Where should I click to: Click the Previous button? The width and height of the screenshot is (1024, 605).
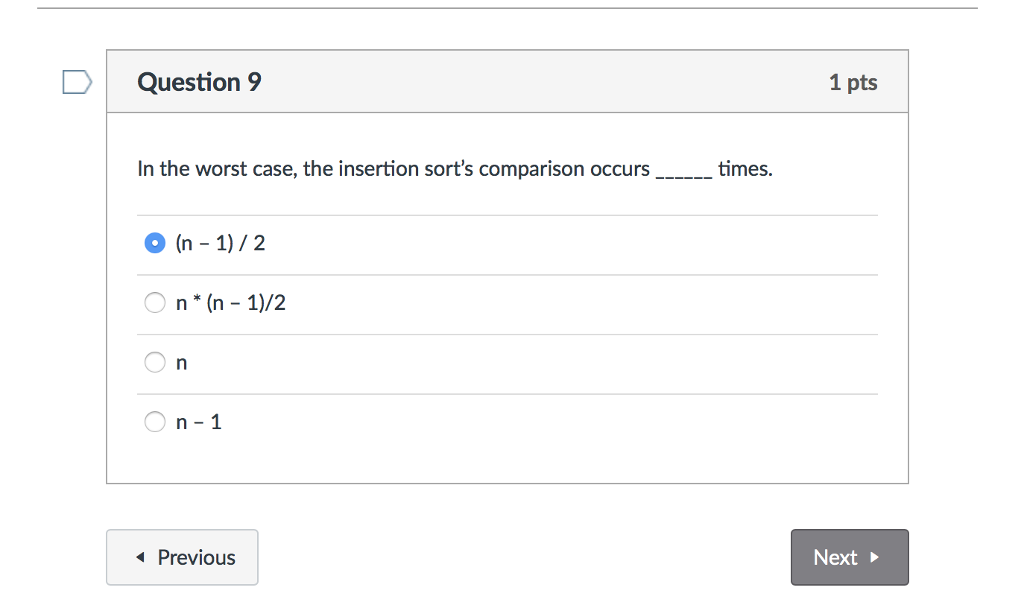tap(182, 557)
